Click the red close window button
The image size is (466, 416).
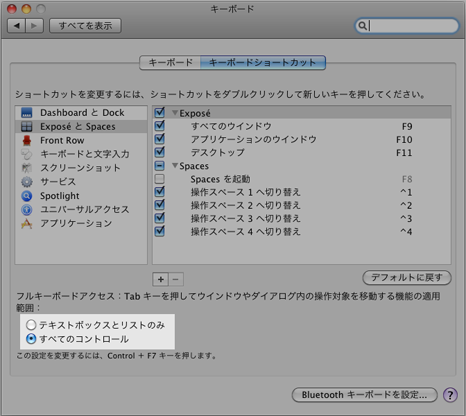pyautogui.click(x=12, y=9)
